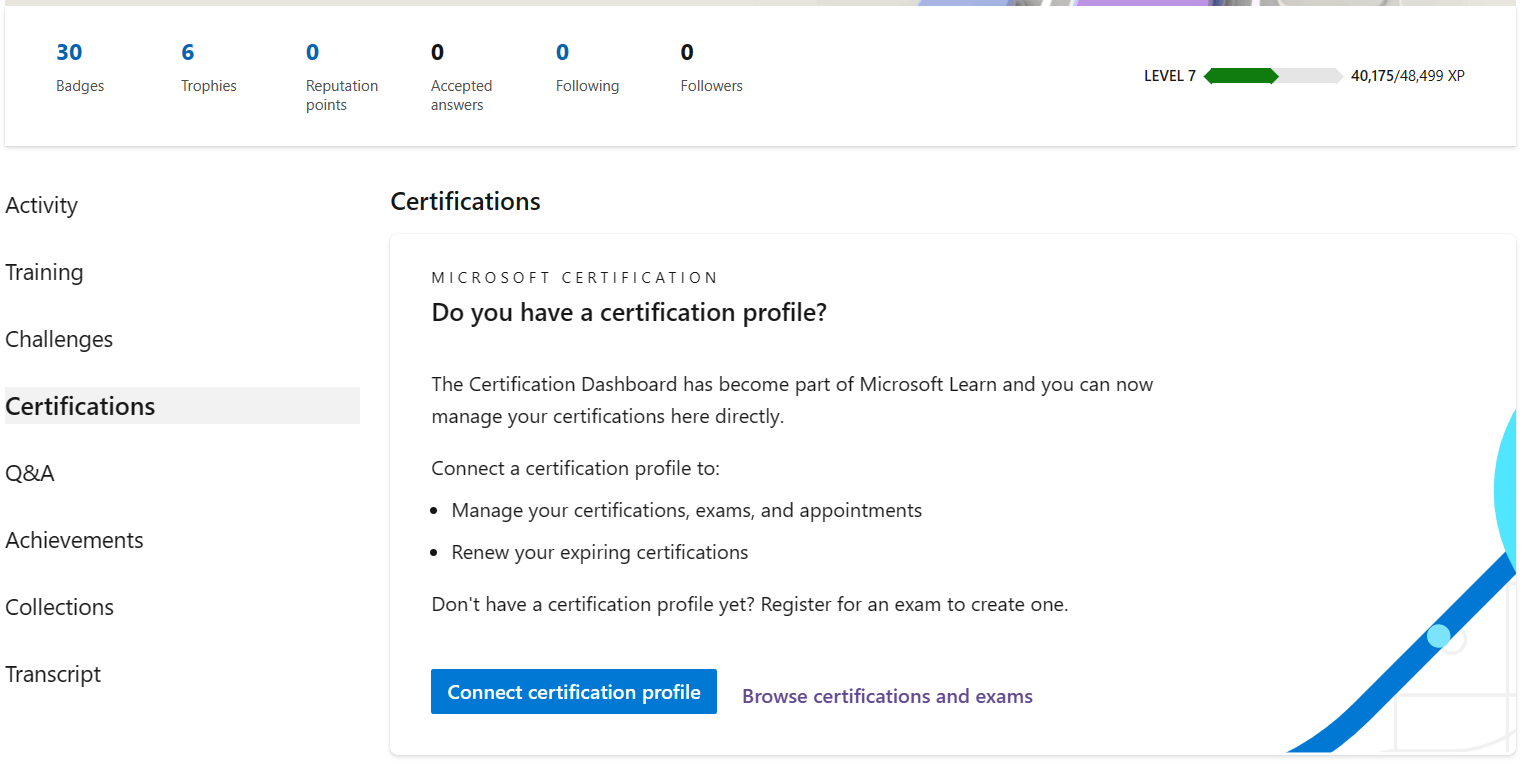View the Achievements section

pos(74,540)
